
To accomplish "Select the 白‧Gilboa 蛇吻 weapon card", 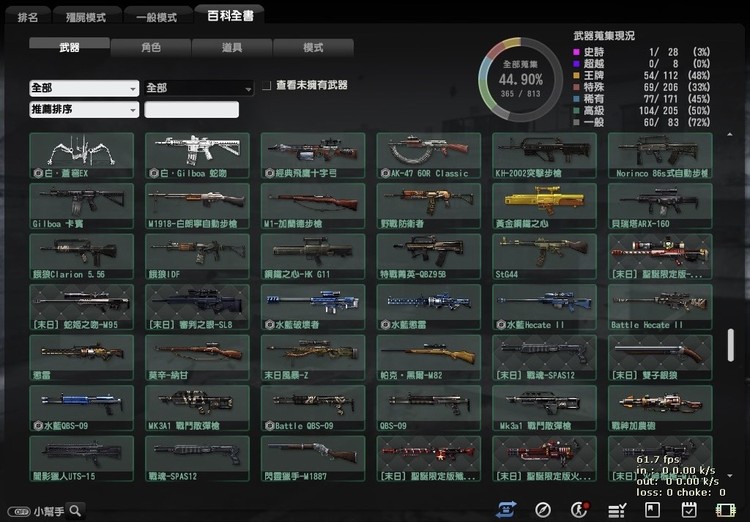I will pos(197,155).
